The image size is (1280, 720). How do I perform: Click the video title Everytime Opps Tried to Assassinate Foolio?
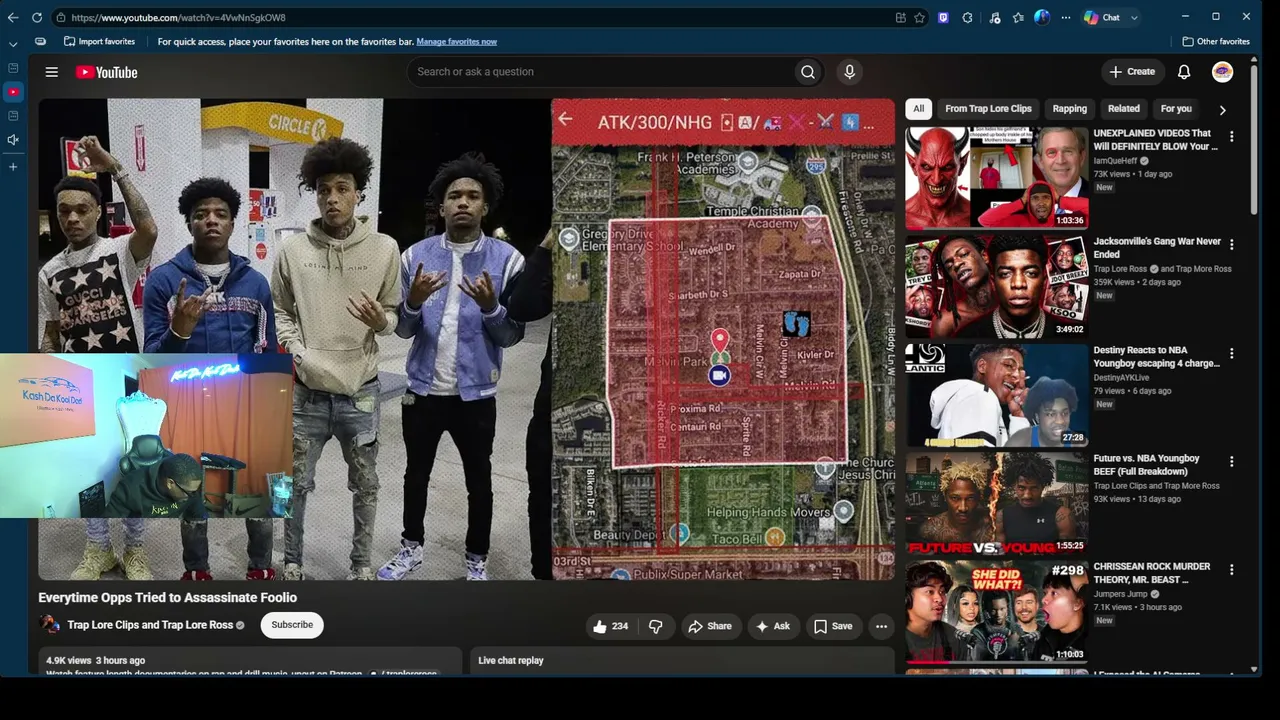(168, 597)
